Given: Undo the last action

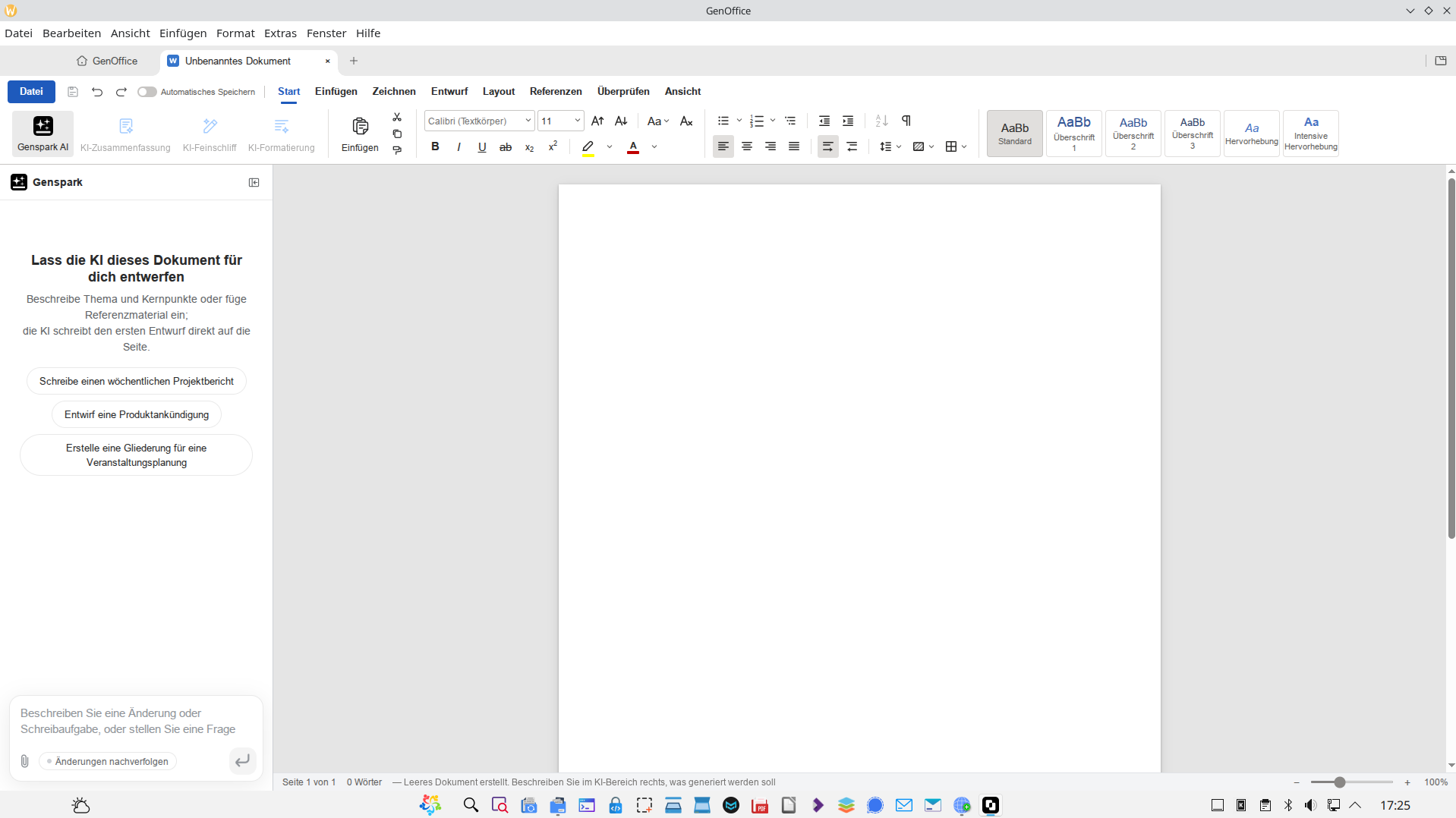Looking at the screenshot, I should tap(97, 92).
